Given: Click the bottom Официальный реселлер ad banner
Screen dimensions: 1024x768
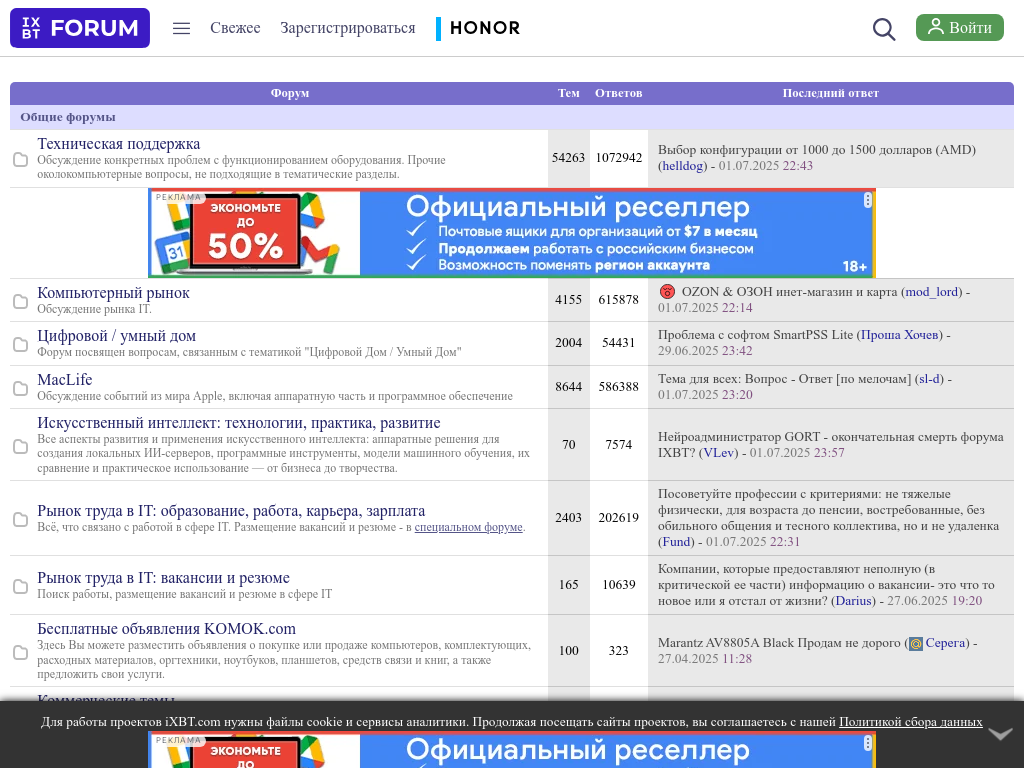Looking at the screenshot, I should coord(512,750).
